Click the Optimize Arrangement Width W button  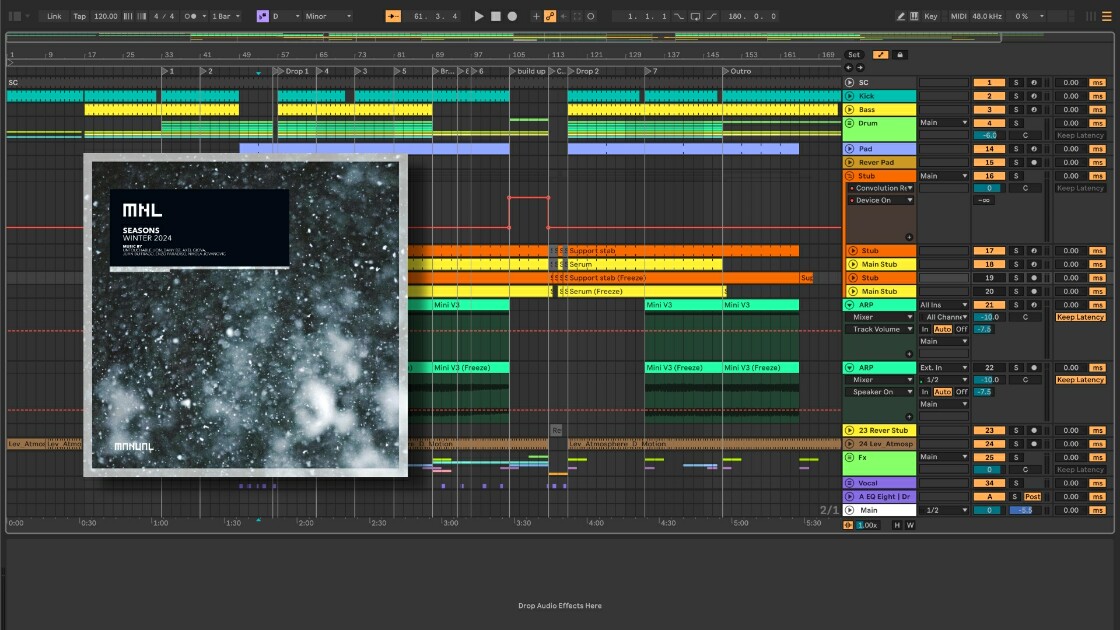click(x=910, y=525)
